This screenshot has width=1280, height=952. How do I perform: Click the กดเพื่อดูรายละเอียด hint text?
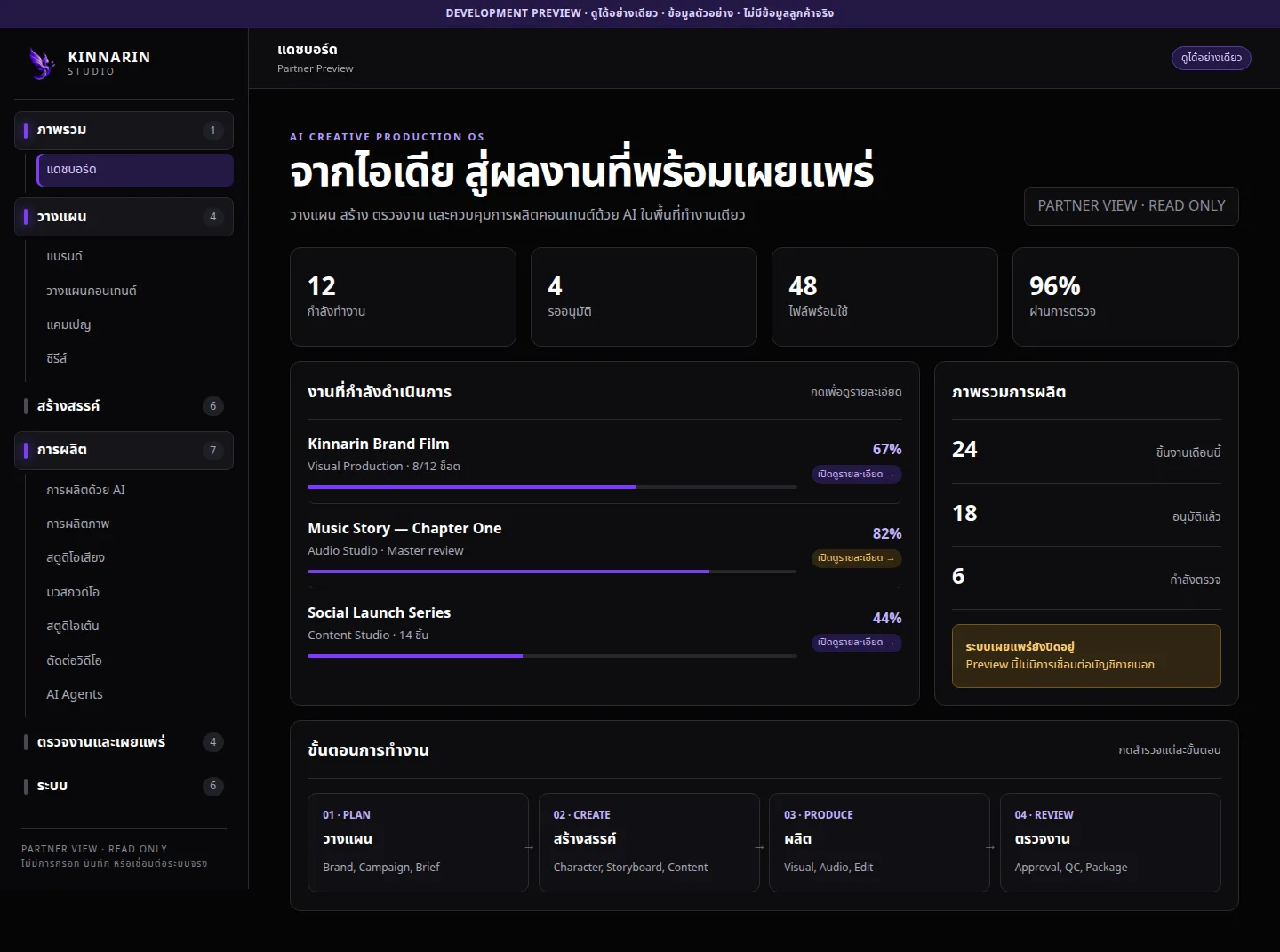point(856,392)
